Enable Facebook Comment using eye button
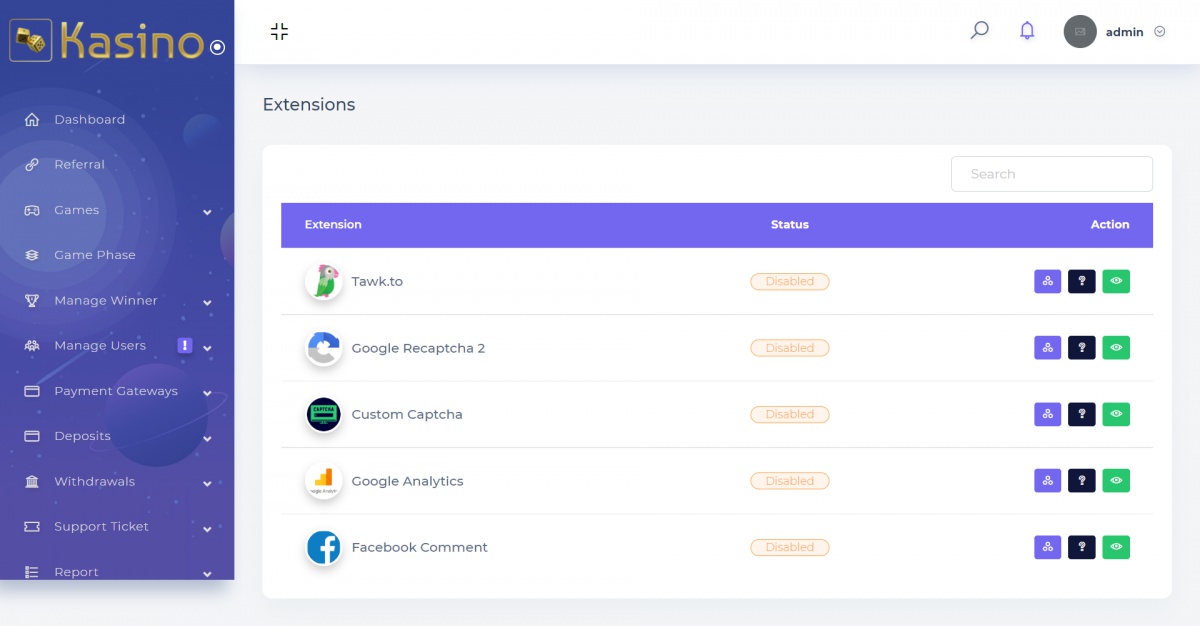This screenshot has height=626, width=1200. [1116, 547]
